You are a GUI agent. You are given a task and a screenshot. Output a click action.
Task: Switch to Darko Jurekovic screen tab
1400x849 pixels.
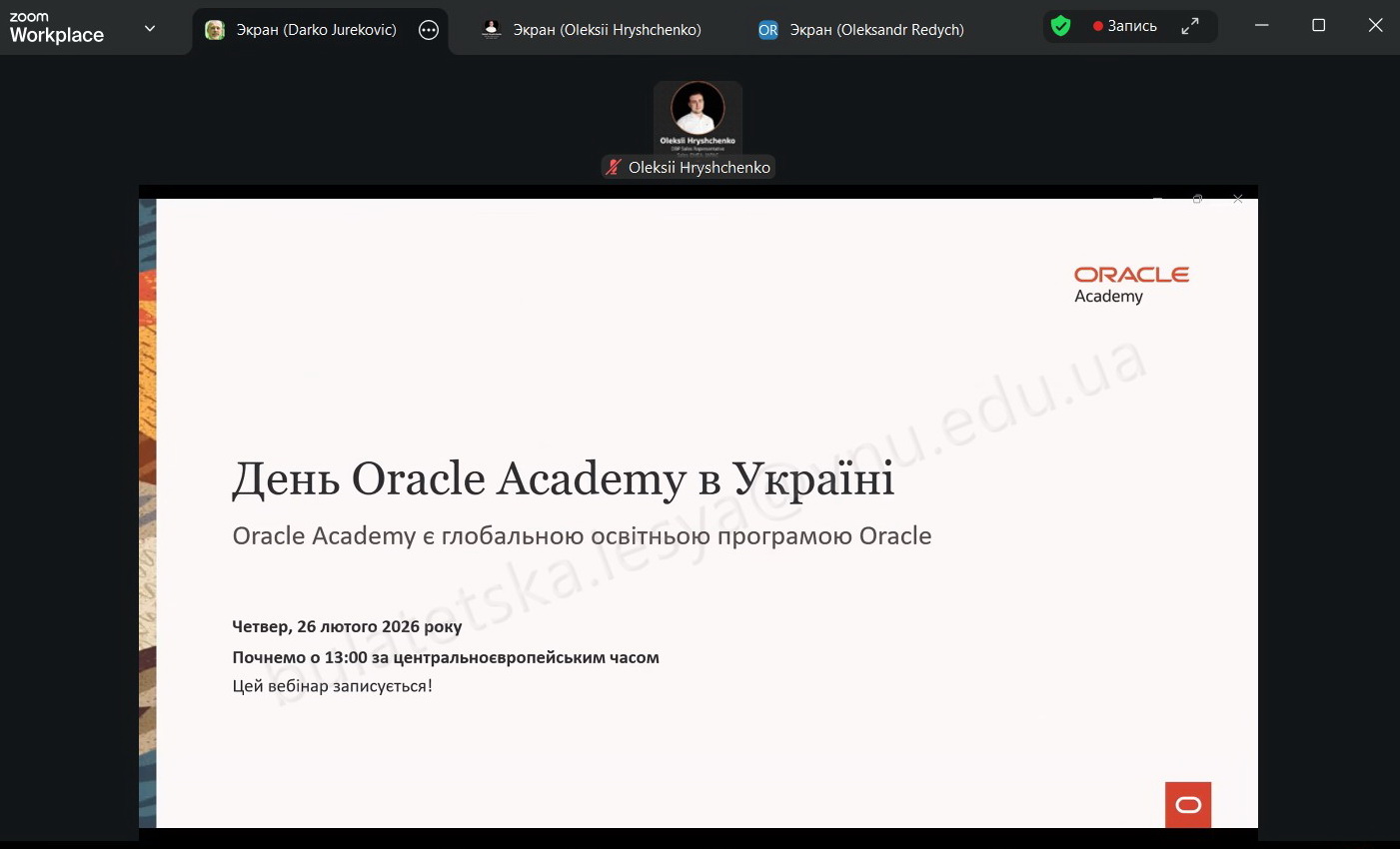(x=316, y=30)
